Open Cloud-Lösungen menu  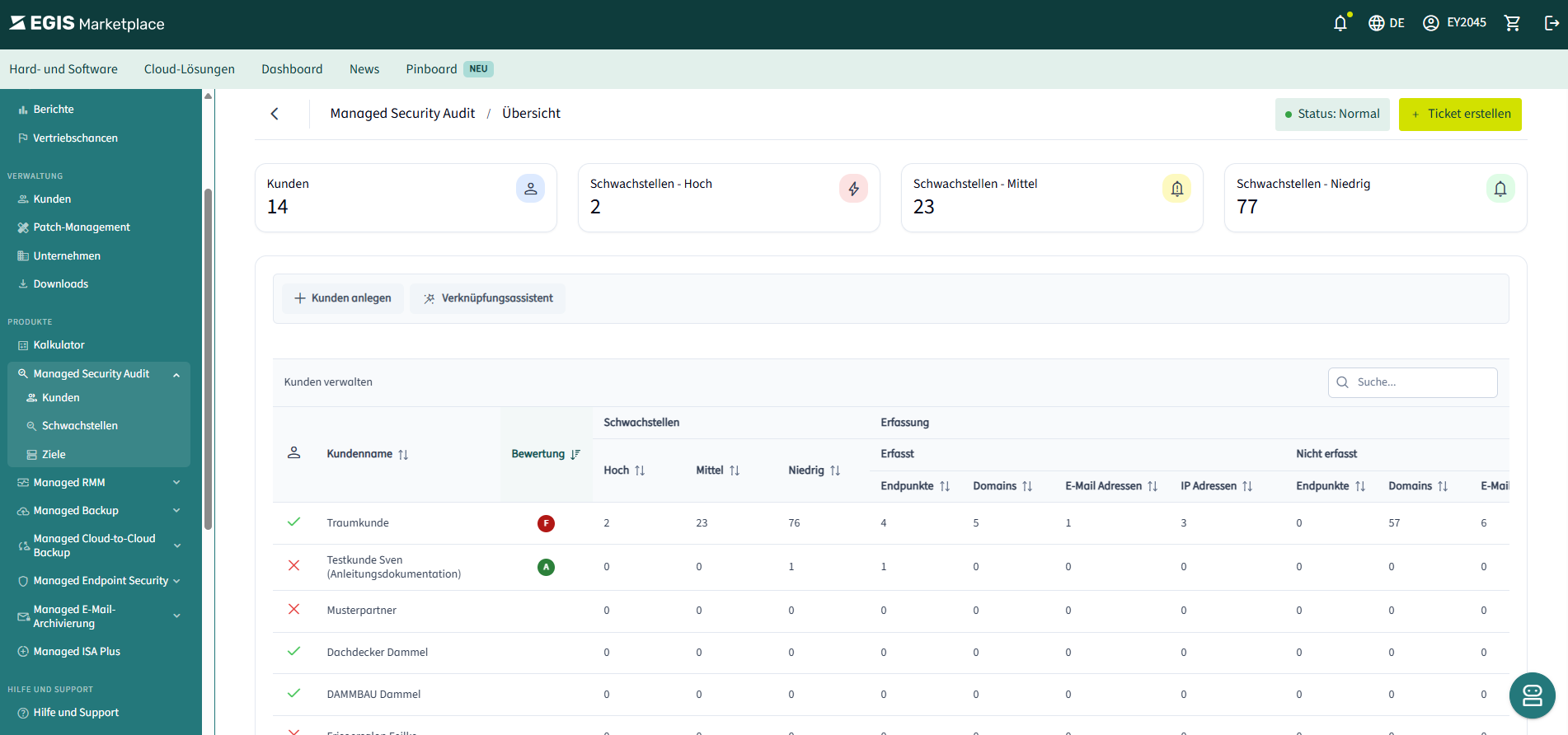click(190, 69)
